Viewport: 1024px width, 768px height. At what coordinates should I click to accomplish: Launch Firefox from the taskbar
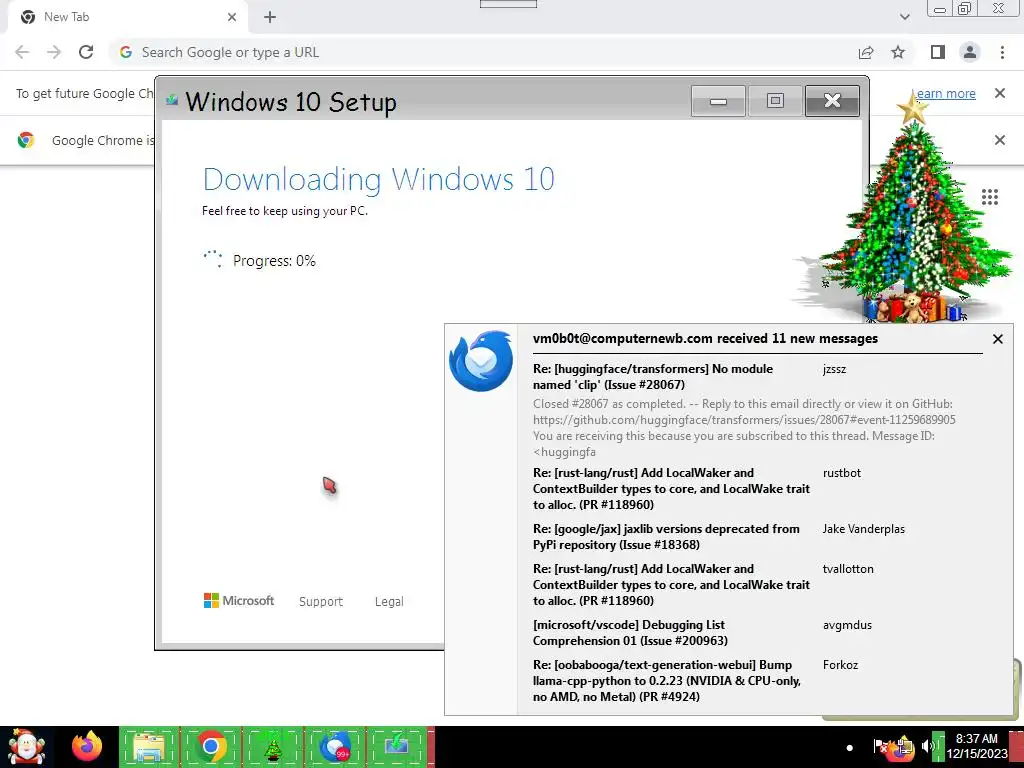point(87,746)
